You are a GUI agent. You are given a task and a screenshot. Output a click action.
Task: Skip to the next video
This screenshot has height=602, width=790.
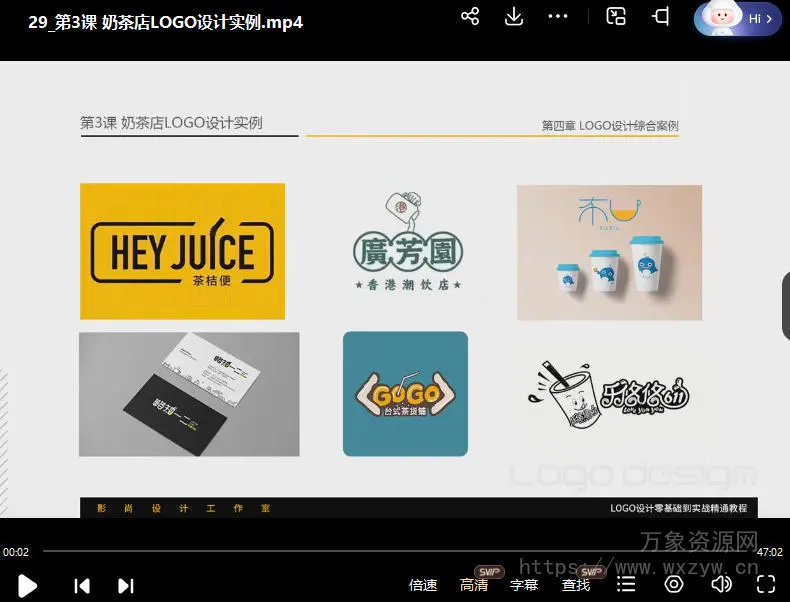125,585
